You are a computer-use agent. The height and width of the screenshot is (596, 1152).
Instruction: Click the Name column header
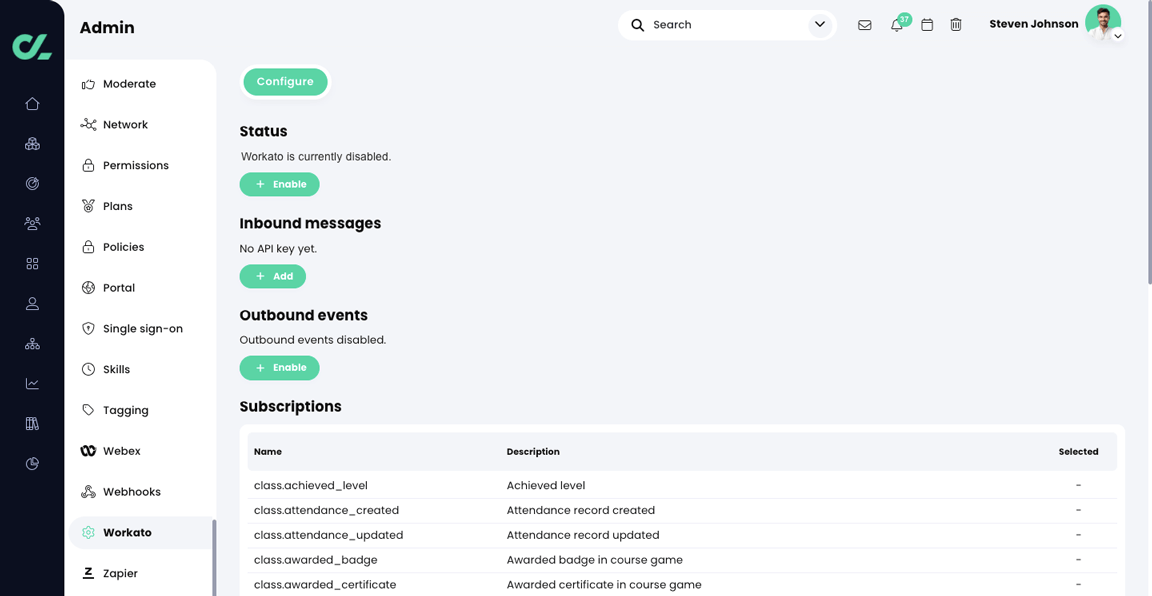coord(267,452)
